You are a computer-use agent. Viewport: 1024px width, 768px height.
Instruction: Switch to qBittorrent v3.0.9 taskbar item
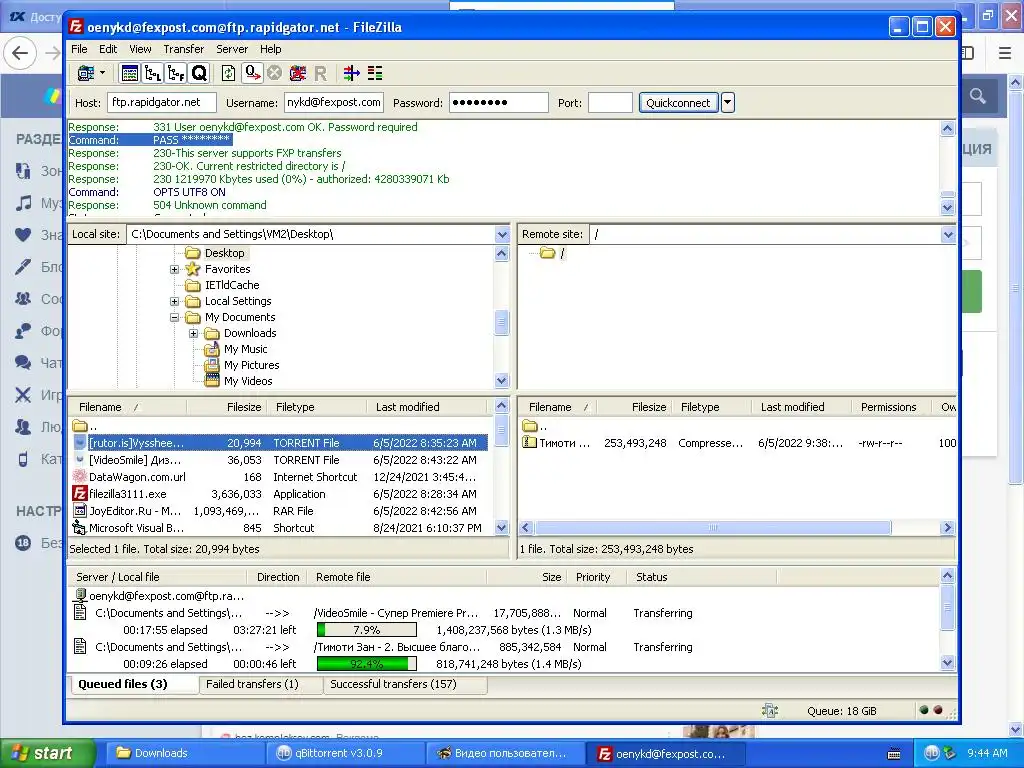pos(344,753)
